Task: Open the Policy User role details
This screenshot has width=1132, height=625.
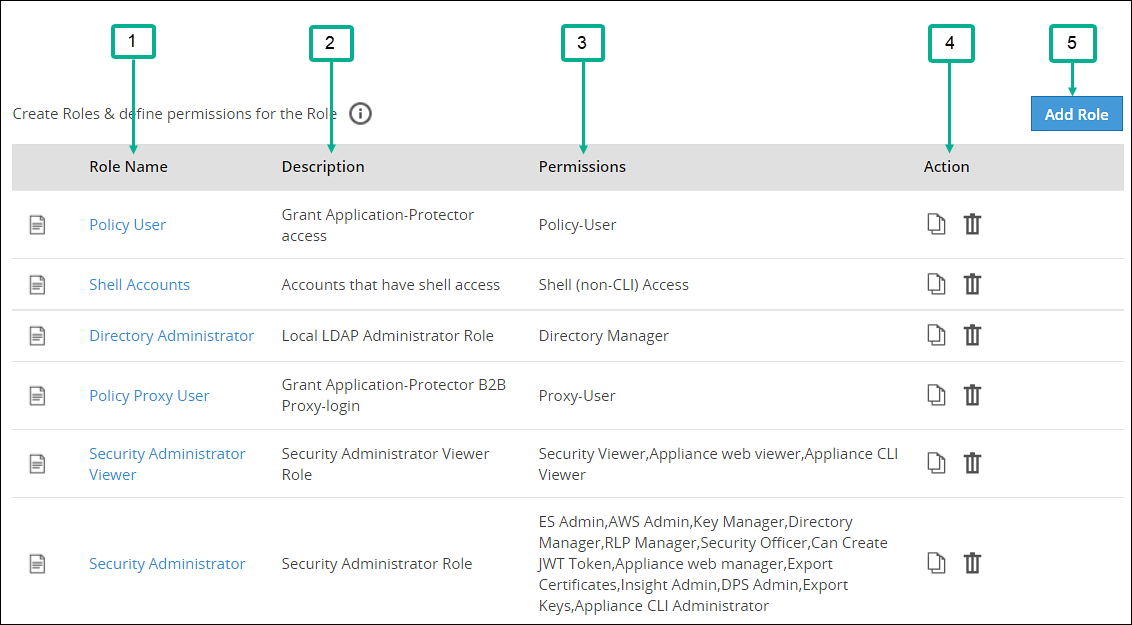Action: pos(127,224)
